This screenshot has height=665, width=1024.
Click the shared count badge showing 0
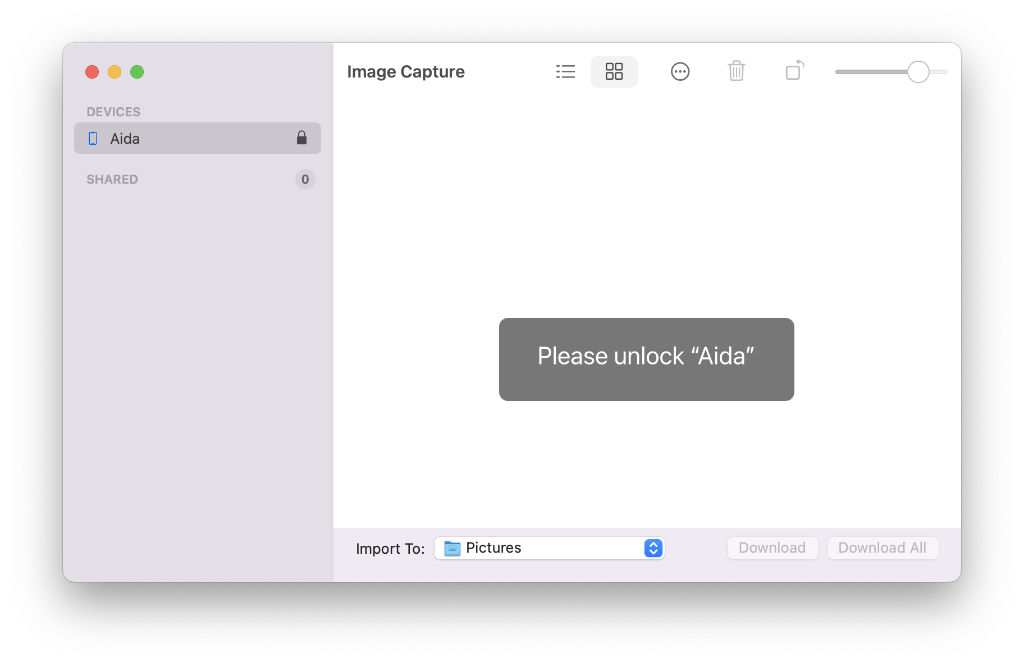click(305, 180)
